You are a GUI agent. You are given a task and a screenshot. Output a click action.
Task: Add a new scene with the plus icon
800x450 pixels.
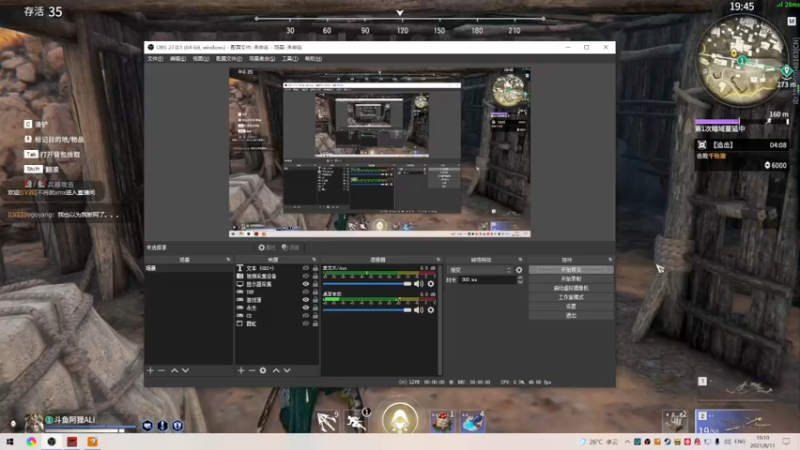151,370
